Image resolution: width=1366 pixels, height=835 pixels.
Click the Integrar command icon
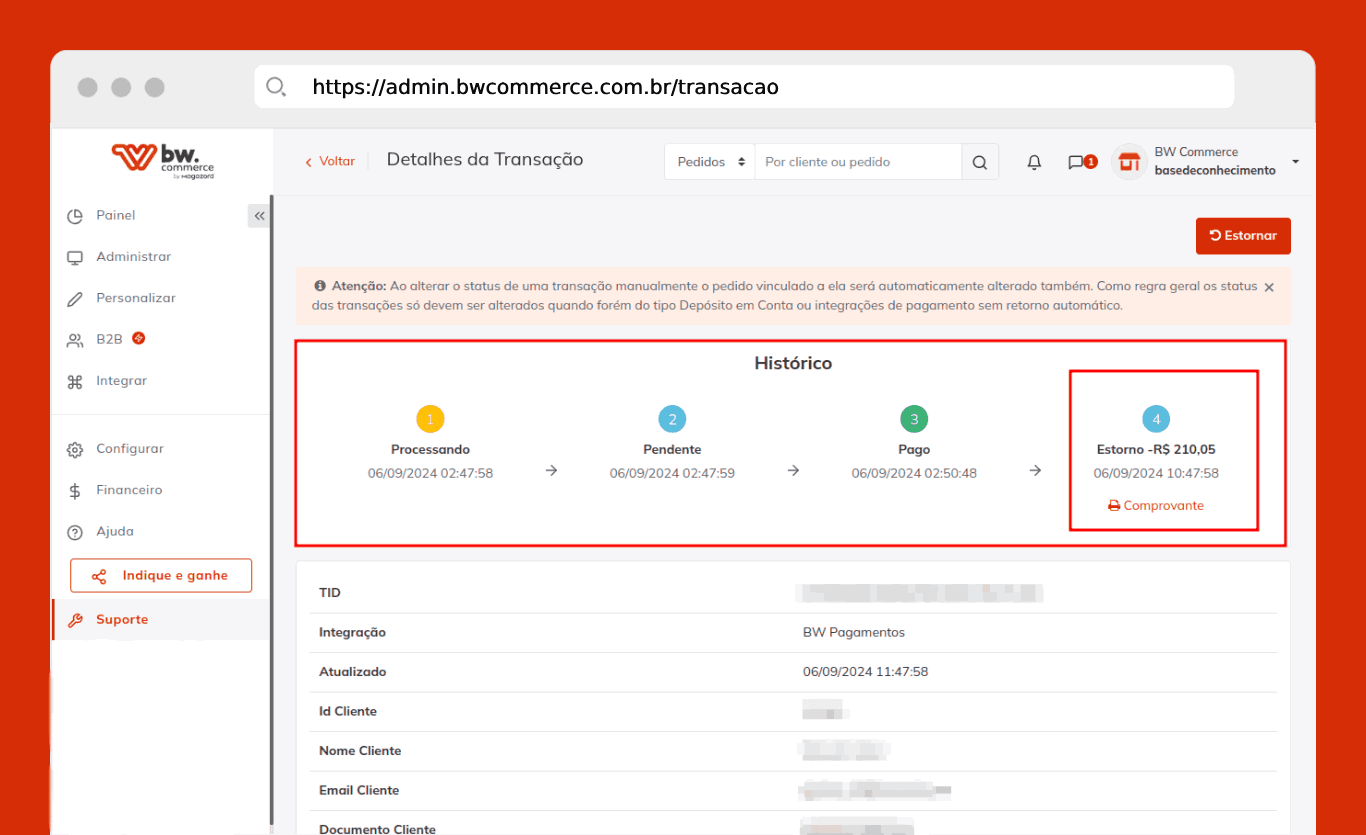(x=75, y=382)
